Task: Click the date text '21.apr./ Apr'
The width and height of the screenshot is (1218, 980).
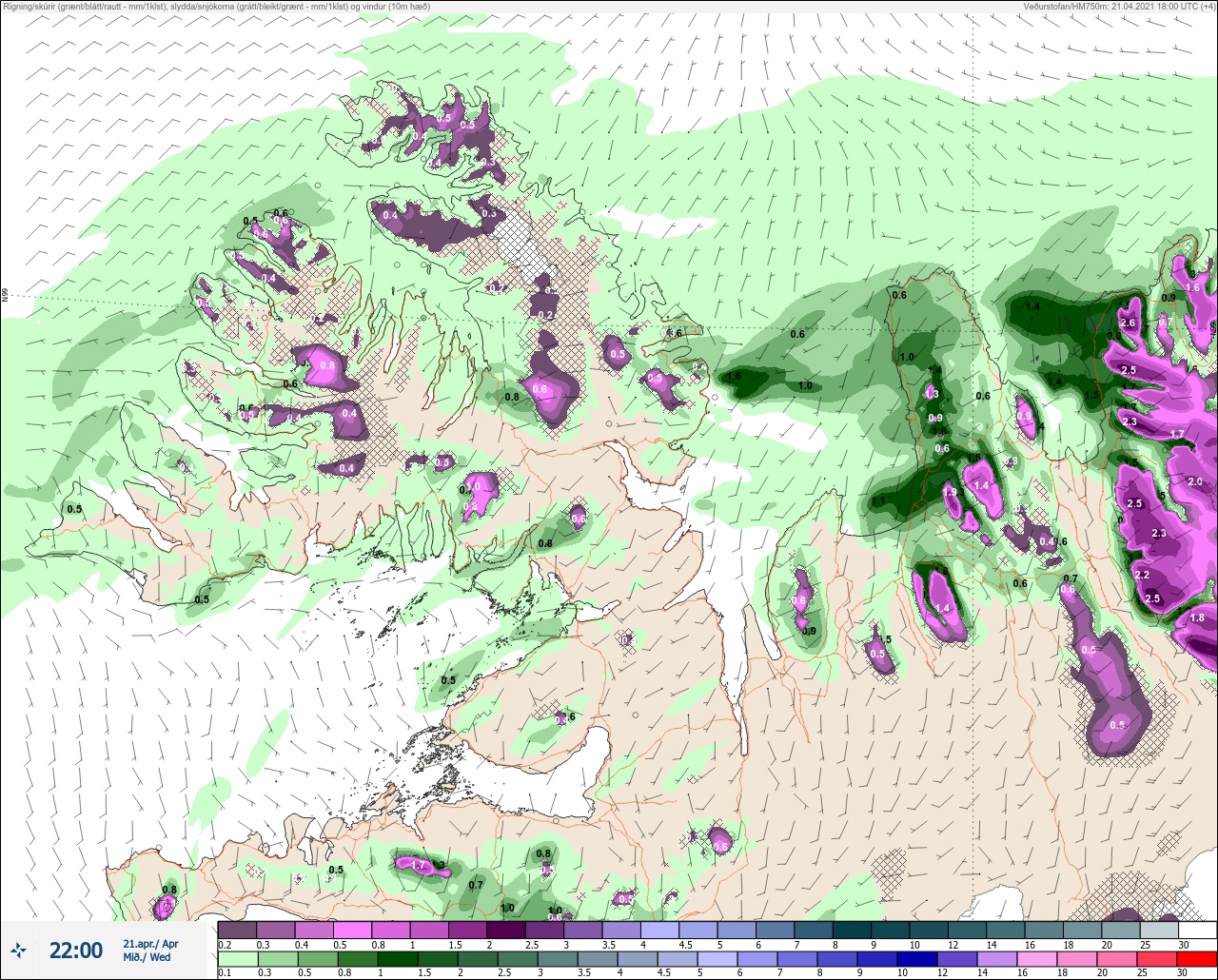Action: click(x=150, y=944)
